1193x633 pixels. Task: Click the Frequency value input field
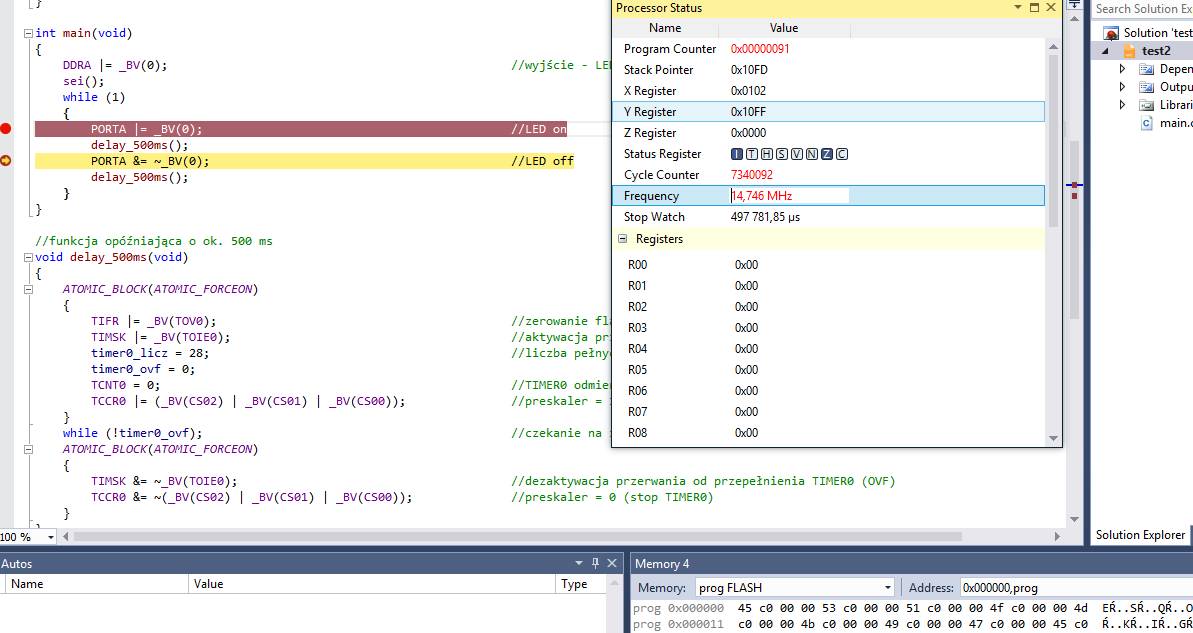pyautogui.click(x=790, y=196)
